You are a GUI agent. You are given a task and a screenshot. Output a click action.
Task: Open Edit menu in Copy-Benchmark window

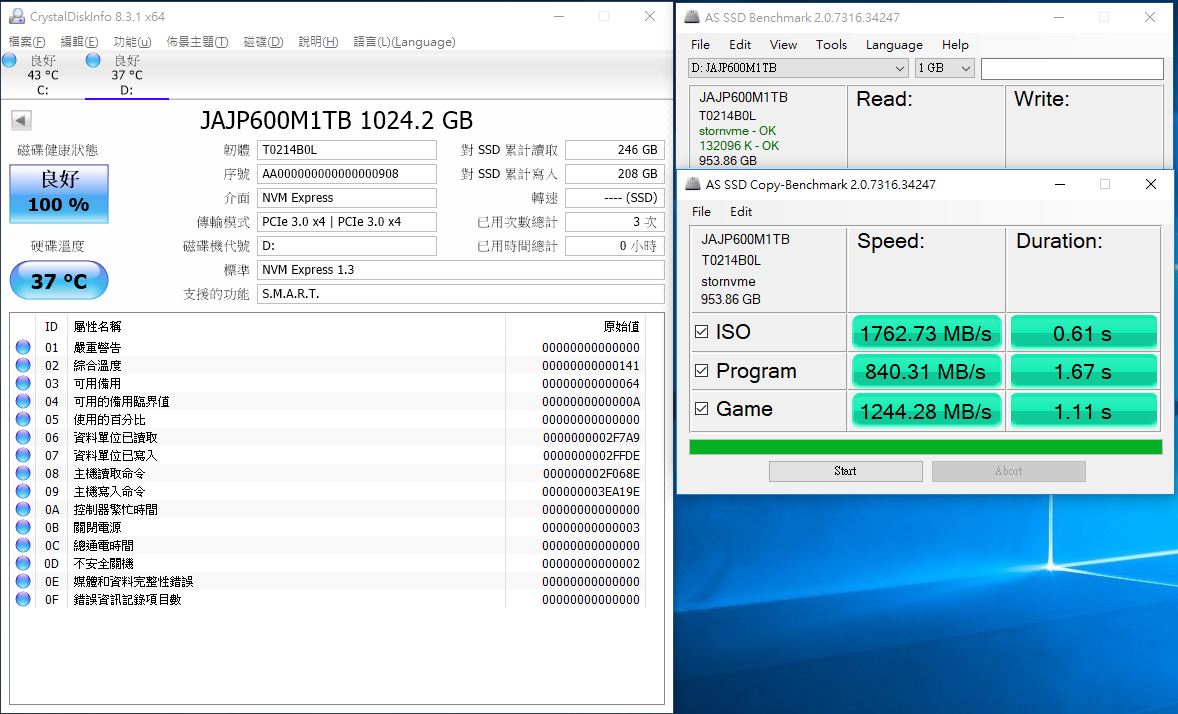[x=741, y=212]
